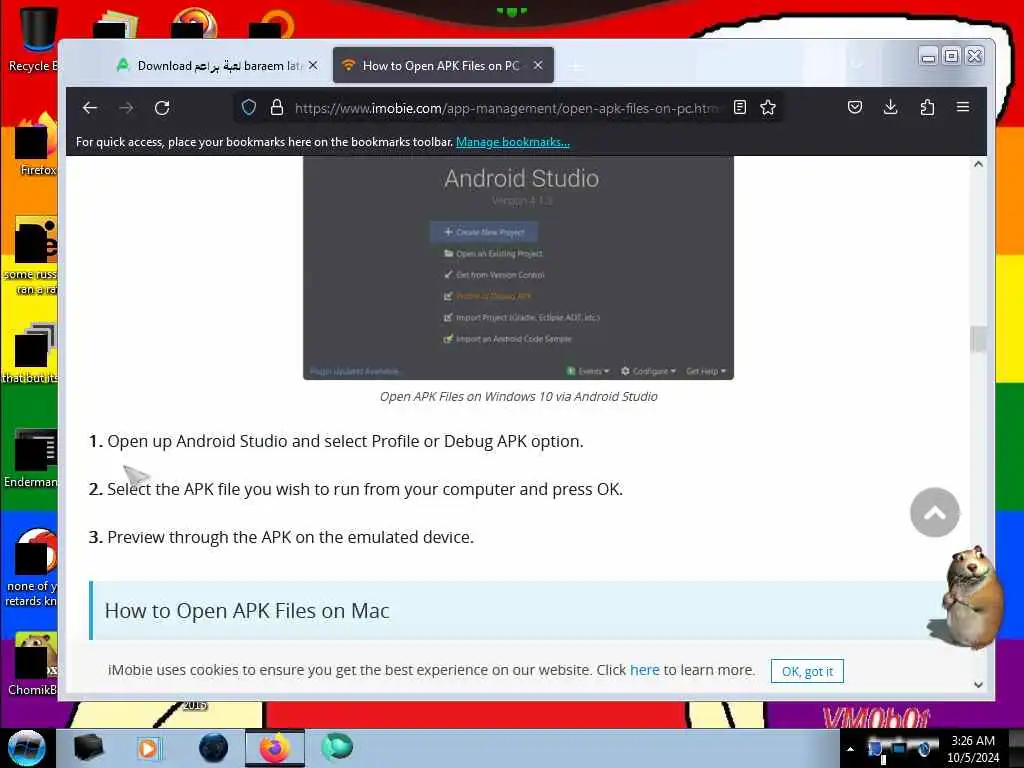1024x768 pixels.
Task: Open the Recycle Bin desktop icon
Action: (34, 39)
